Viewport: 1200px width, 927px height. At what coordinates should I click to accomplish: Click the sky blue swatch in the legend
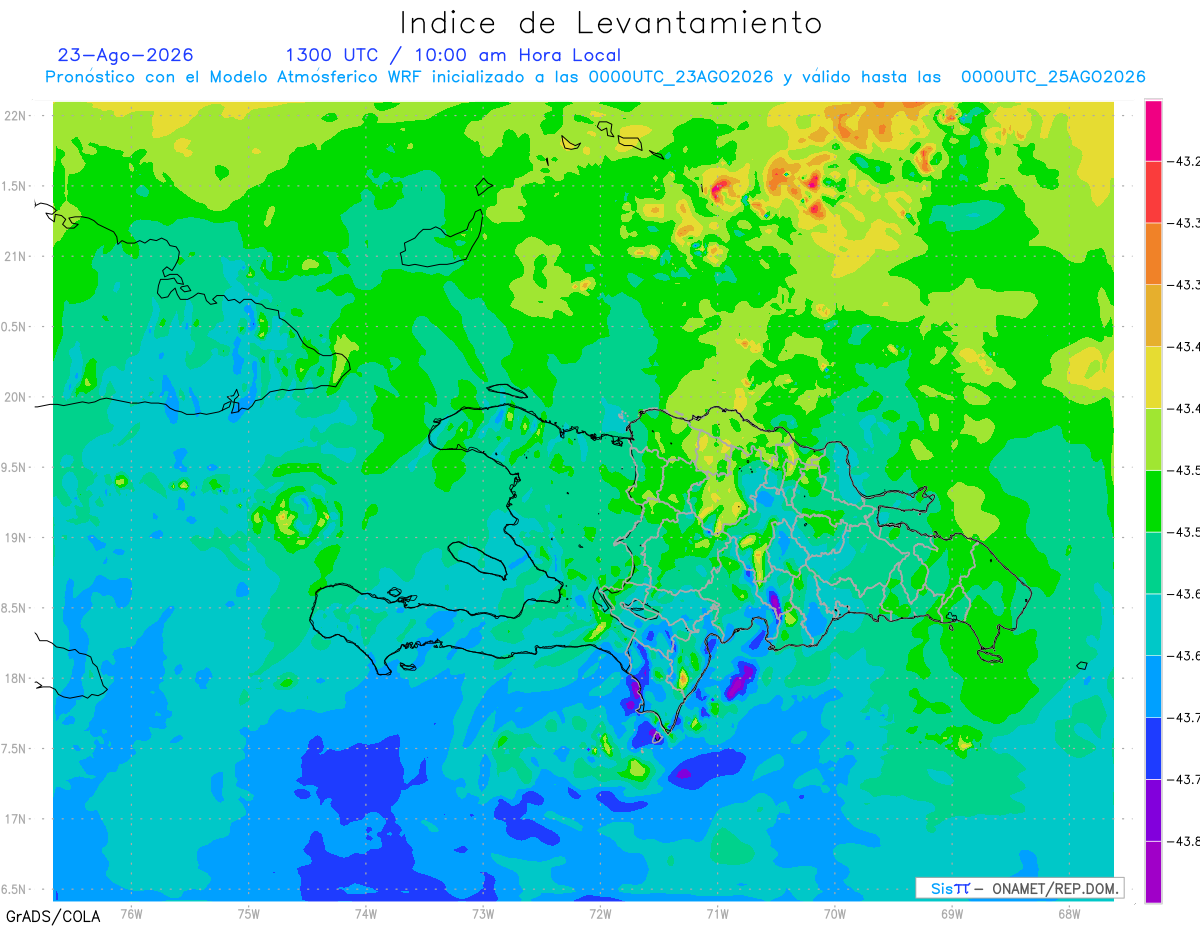coord(1153,686)
